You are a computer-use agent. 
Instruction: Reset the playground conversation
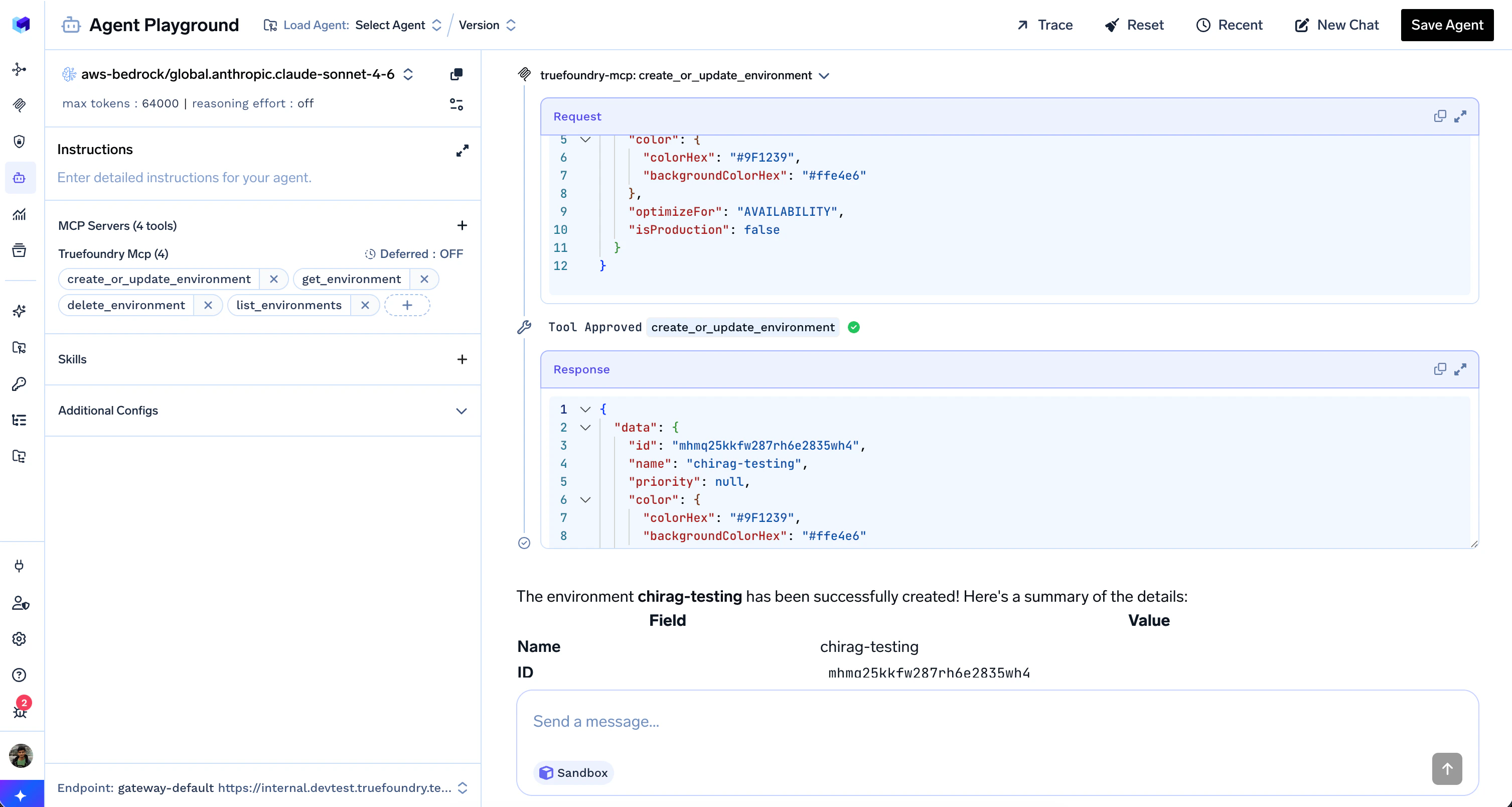[x=1134, y=25]
